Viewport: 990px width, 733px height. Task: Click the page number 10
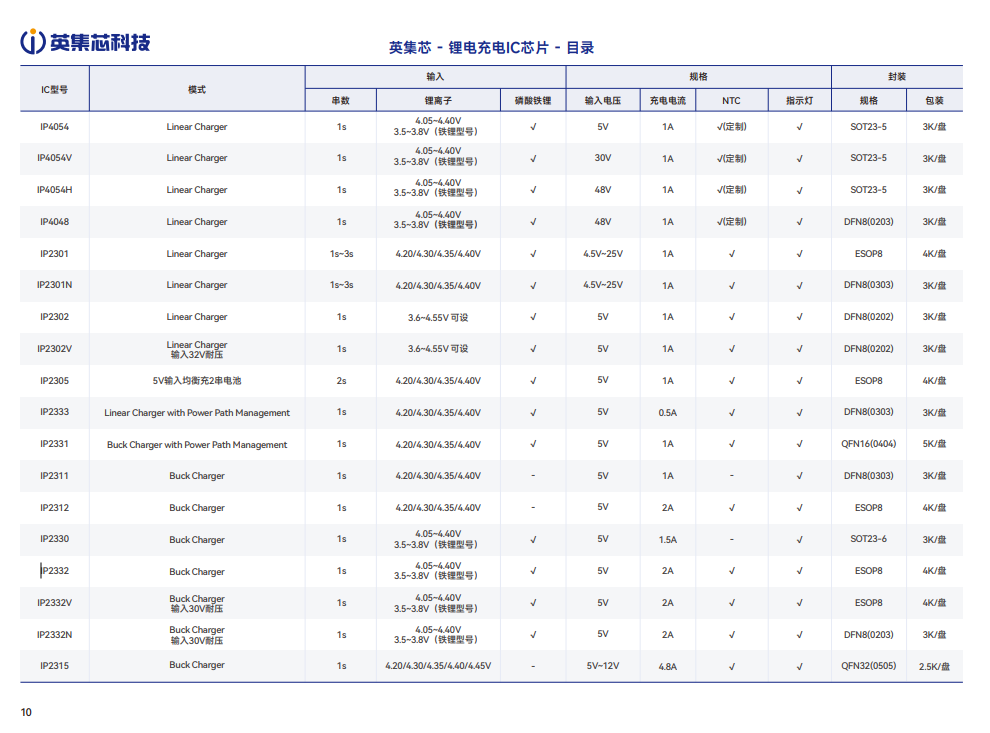26,712
